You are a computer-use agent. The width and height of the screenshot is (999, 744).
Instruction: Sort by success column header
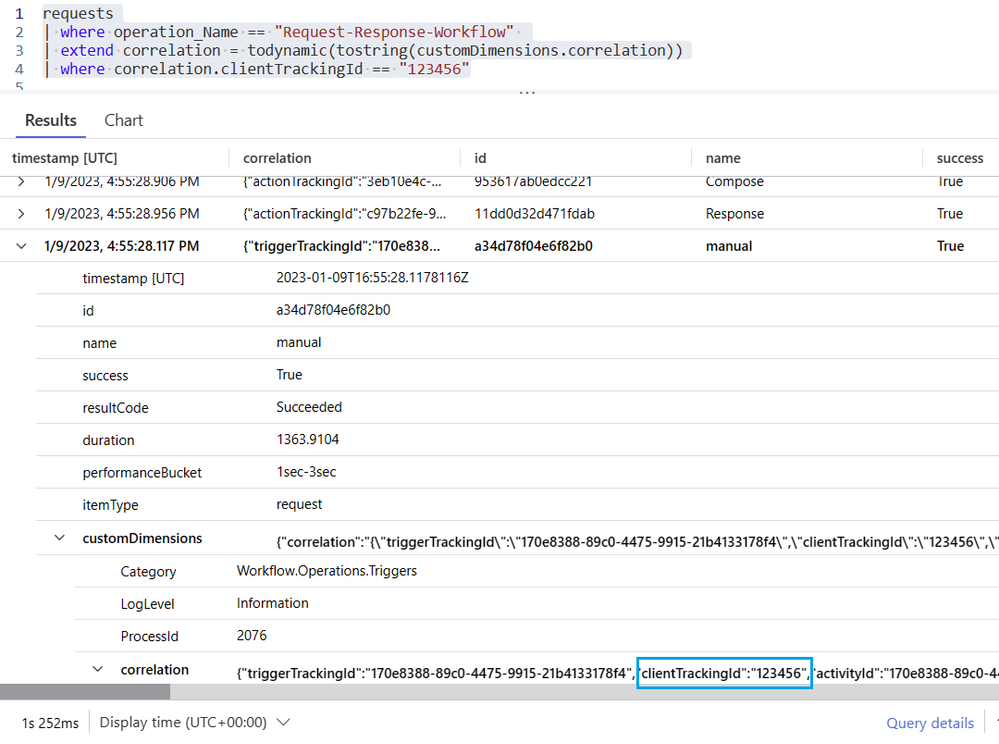(x=959, y=158)
